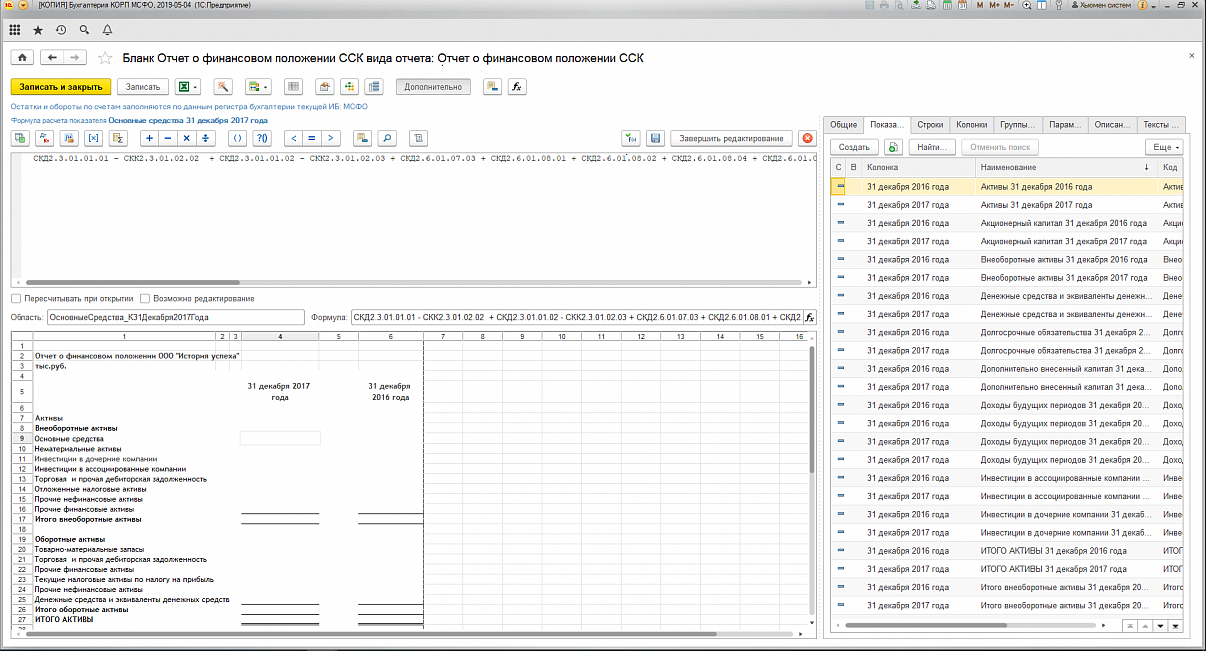Insert the equals sign
This screenshot has width=1206, height=651.
pos(312,138)
